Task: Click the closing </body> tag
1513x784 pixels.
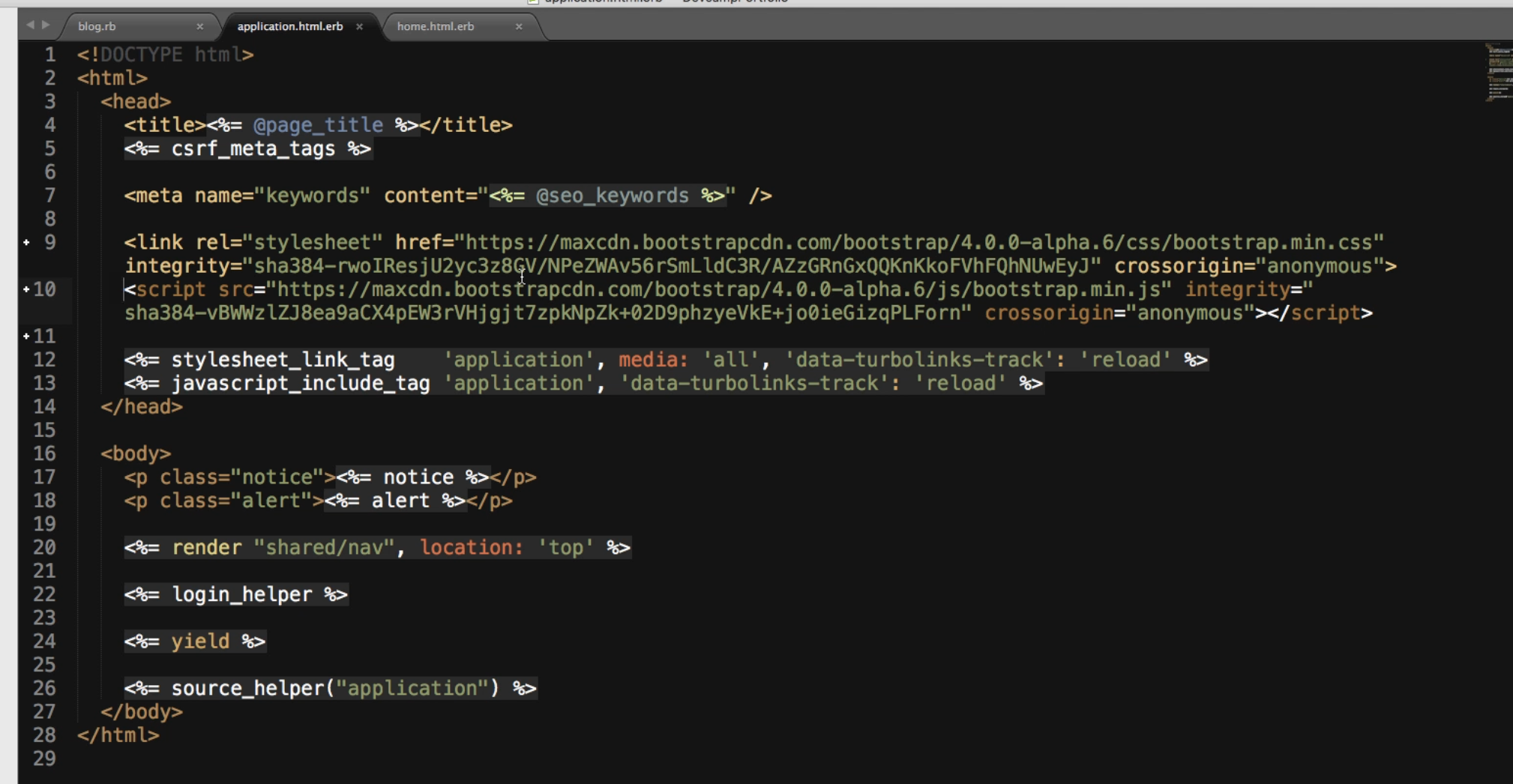Action: pos(142,712)
